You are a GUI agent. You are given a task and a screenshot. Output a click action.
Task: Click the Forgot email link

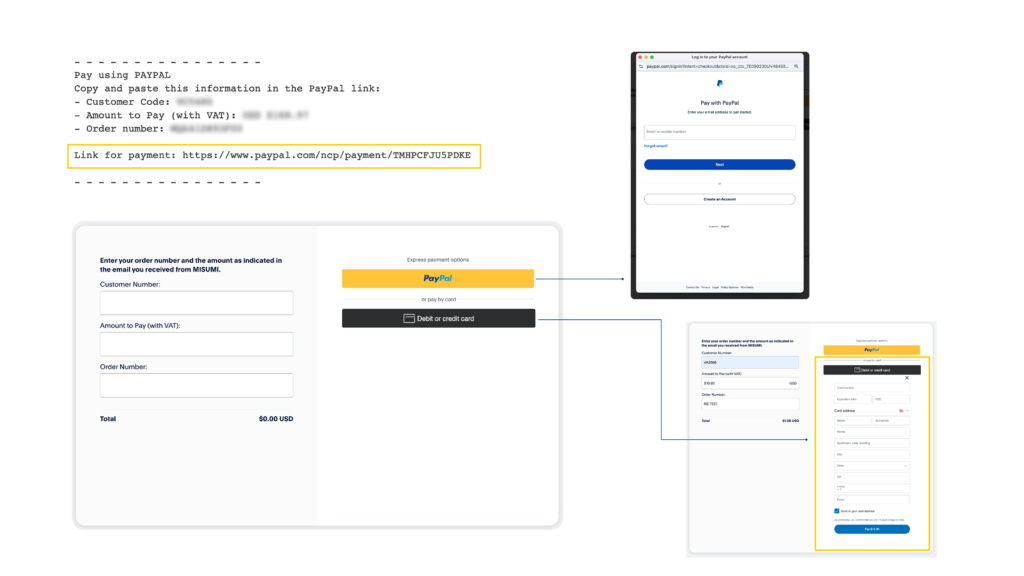coord(656,146)
